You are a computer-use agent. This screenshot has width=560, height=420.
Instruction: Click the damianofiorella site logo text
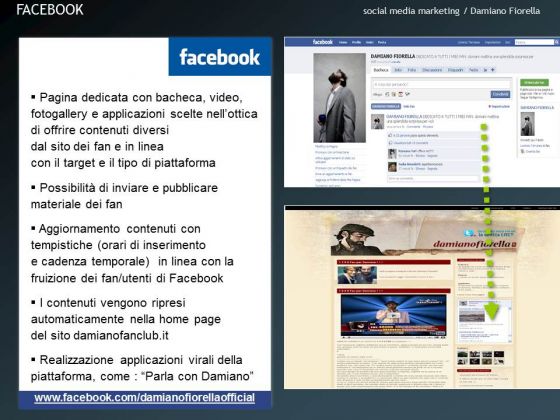point(472,244)
